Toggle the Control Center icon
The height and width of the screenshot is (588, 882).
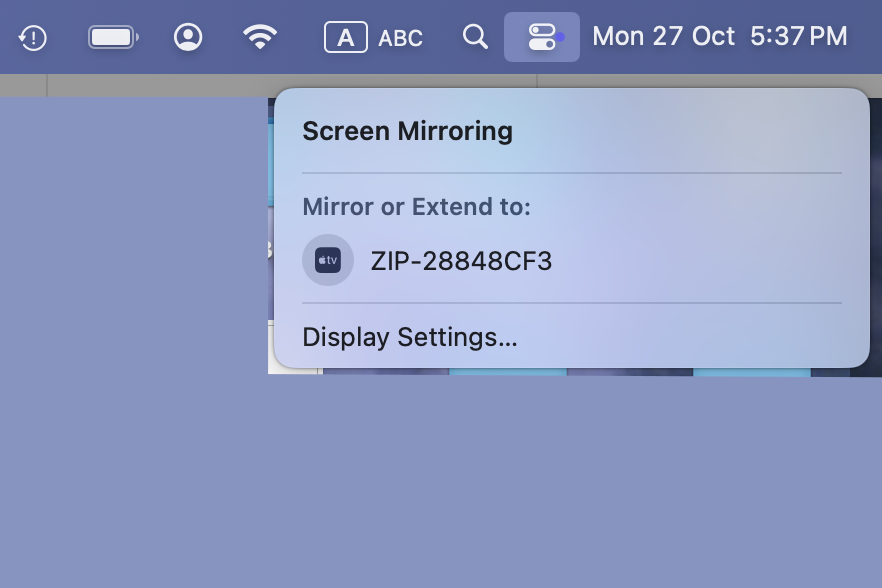[x=541, y=37]
